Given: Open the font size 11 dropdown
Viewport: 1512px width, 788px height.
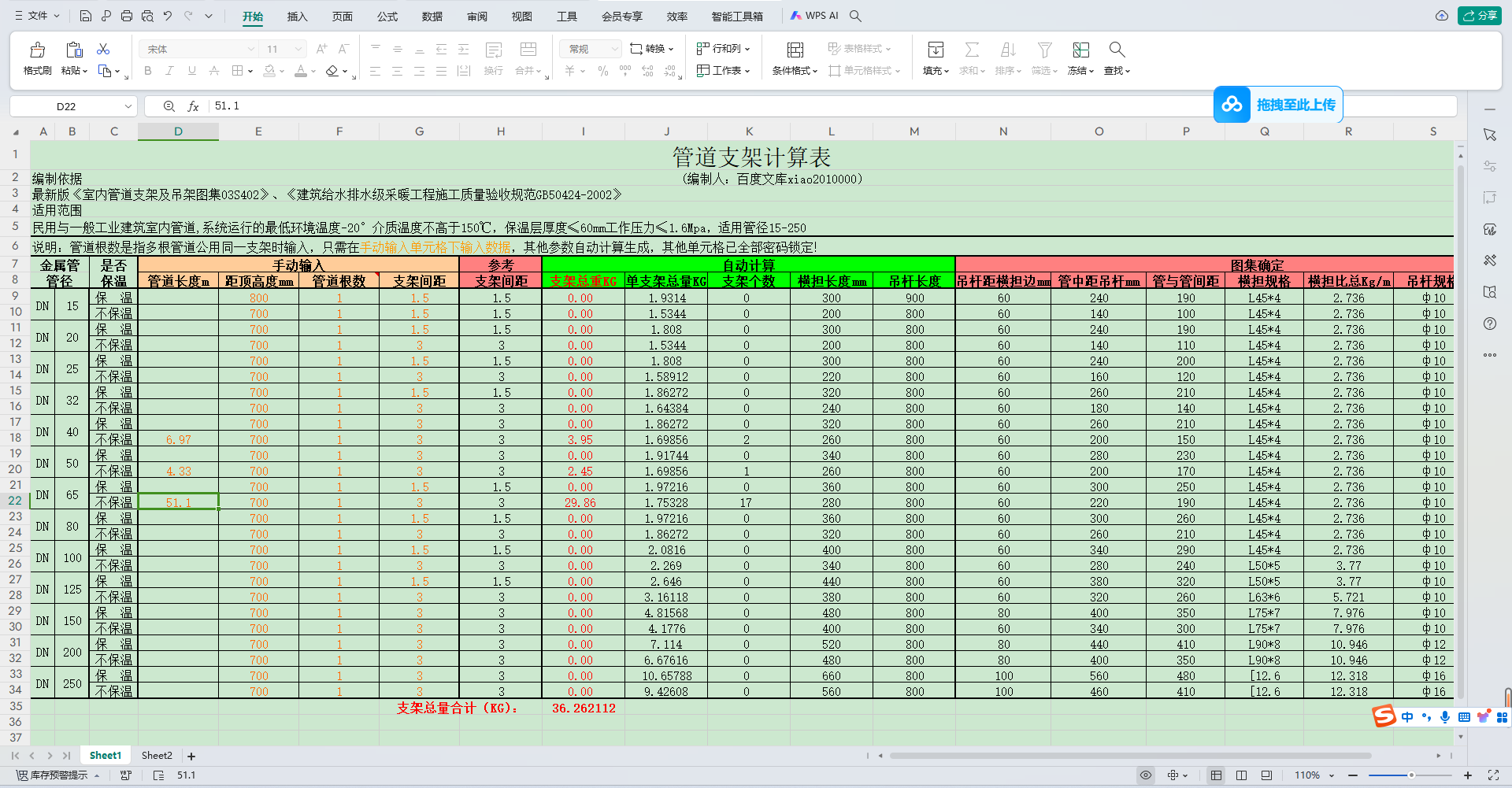Looking at the screenshot, I should (298, 49).
